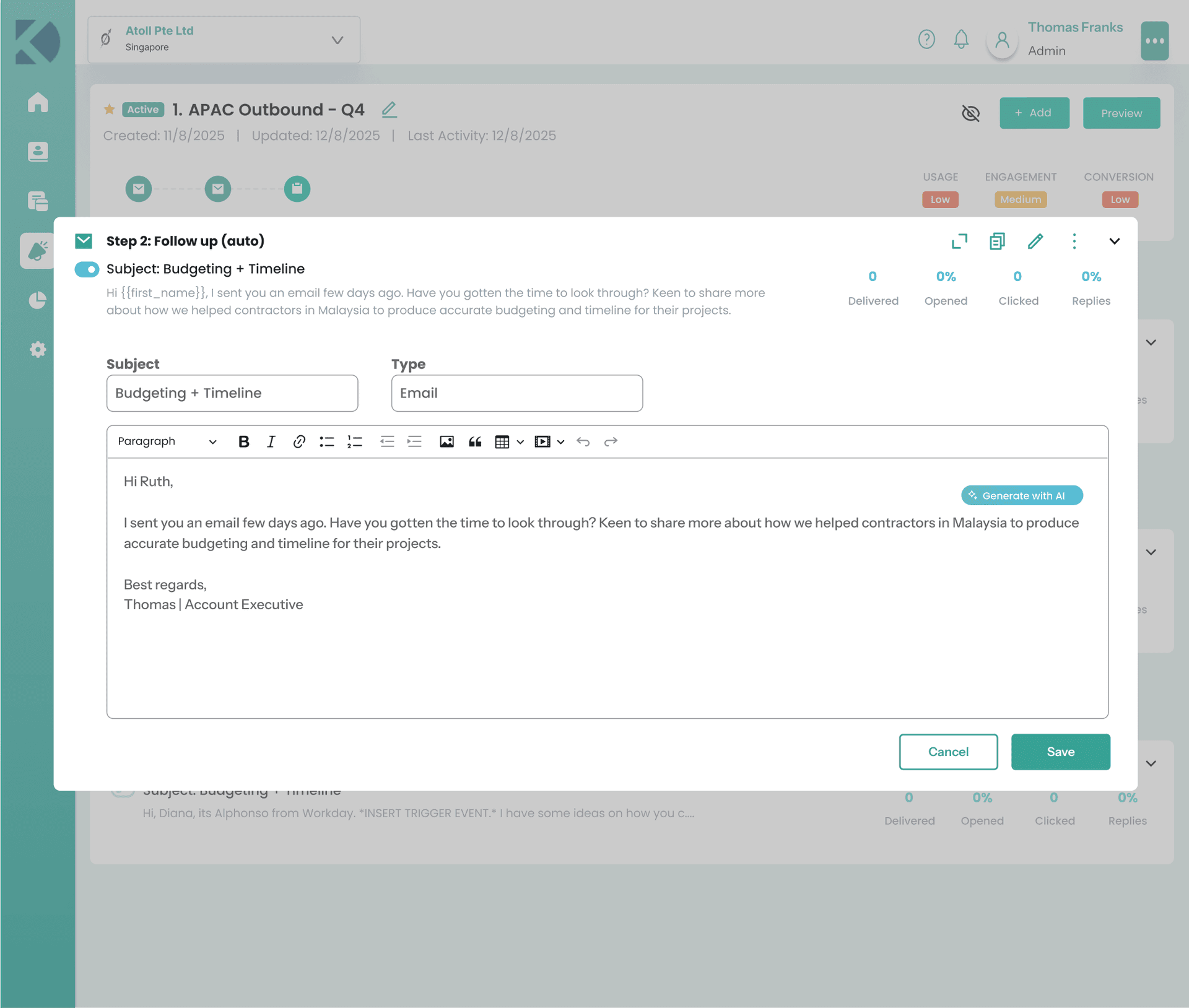This screenshot has height=1008, width=1189.
Task: Save the follow up email step
Action: point(1060,752)
